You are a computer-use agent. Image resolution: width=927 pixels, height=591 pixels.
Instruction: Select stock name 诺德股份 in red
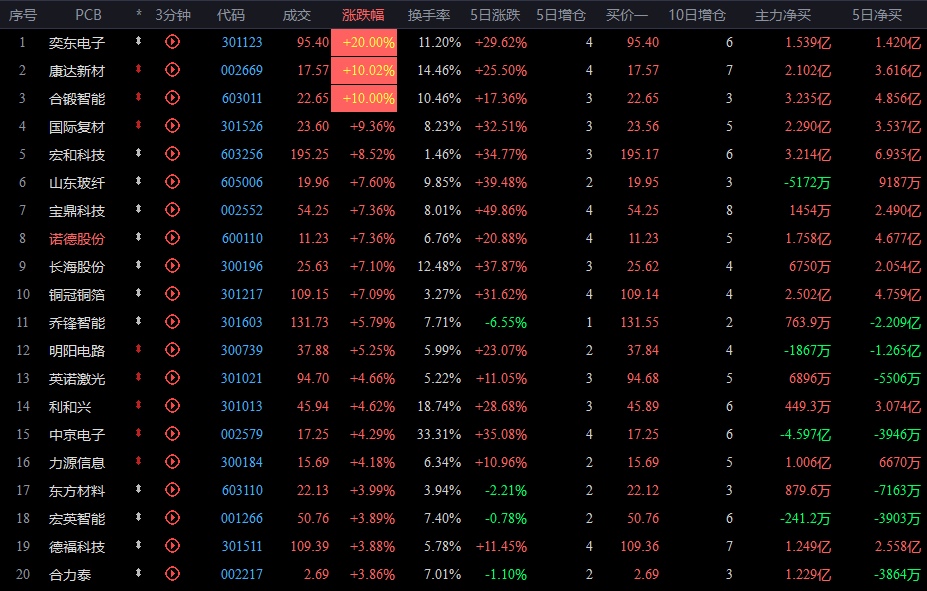coord(77,239)
